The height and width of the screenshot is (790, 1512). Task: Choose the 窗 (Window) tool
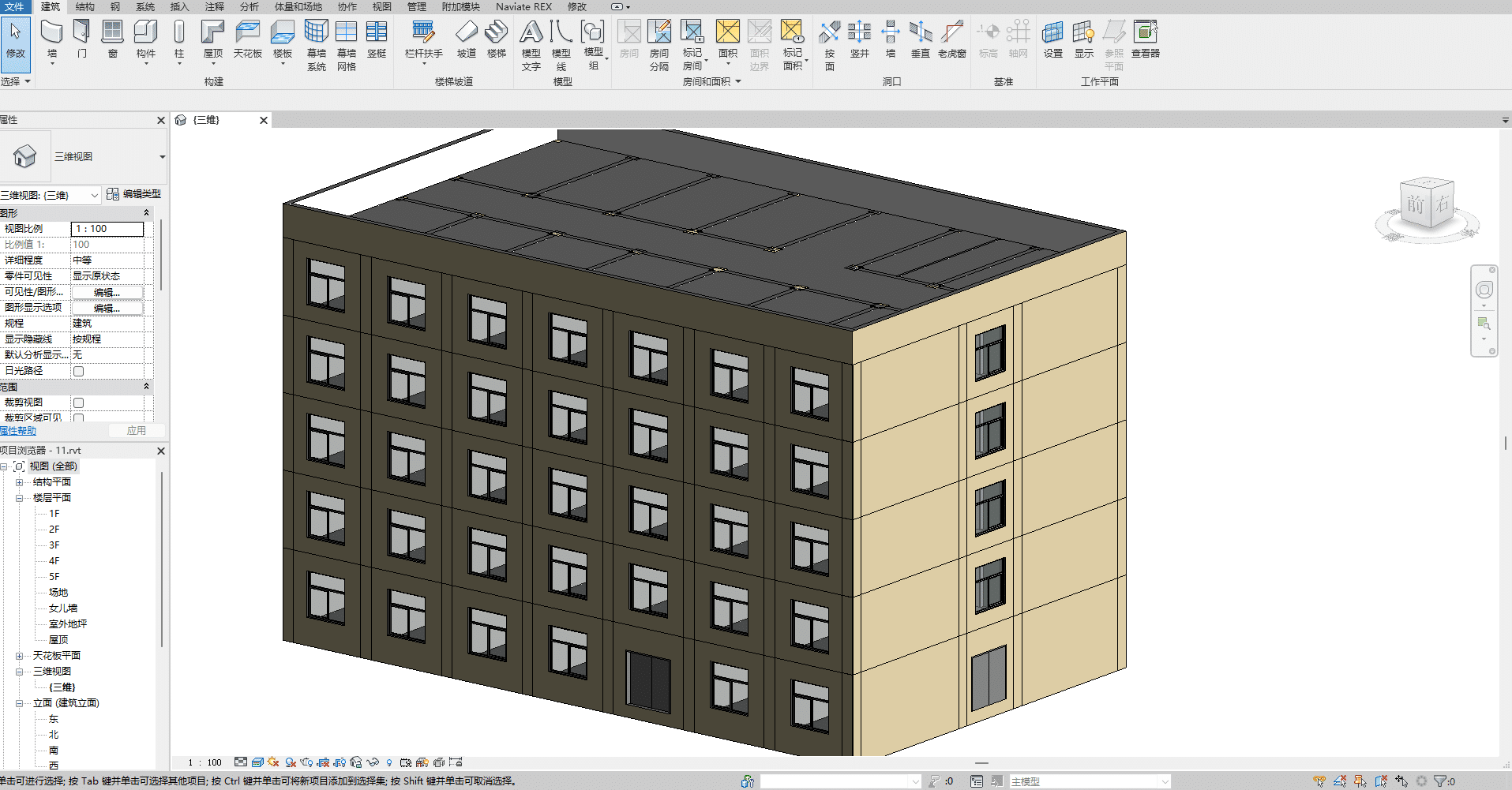pos(113,41)
